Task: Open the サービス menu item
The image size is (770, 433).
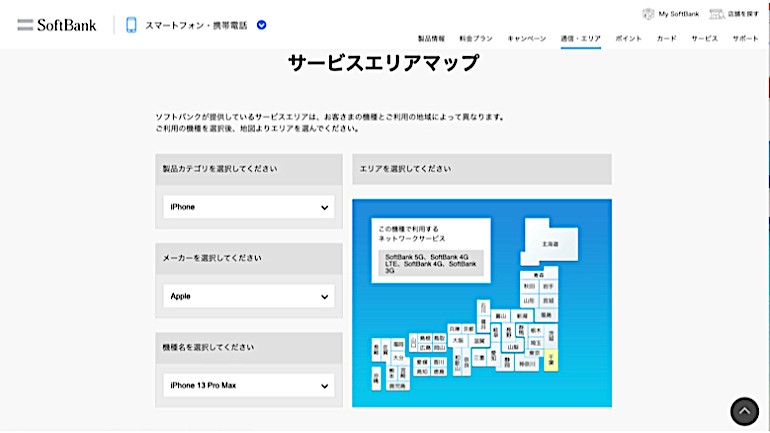Action: click(704, 38)
